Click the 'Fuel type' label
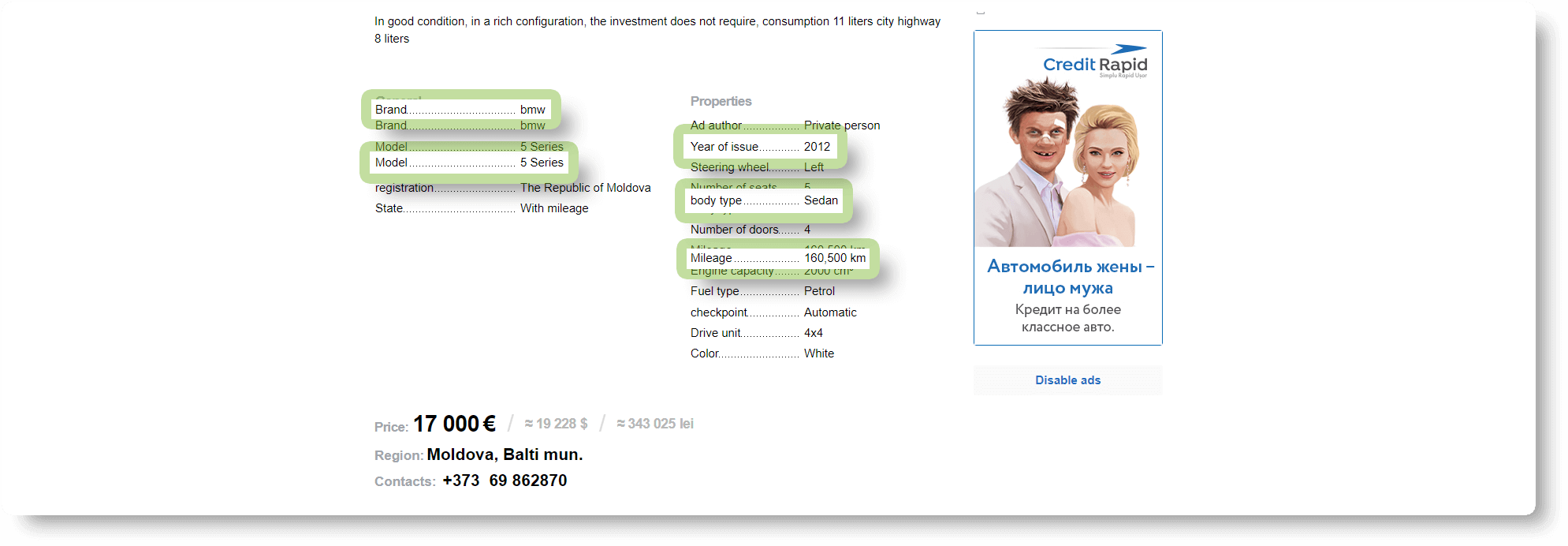1568x546 pixels. tap(715, 291)
